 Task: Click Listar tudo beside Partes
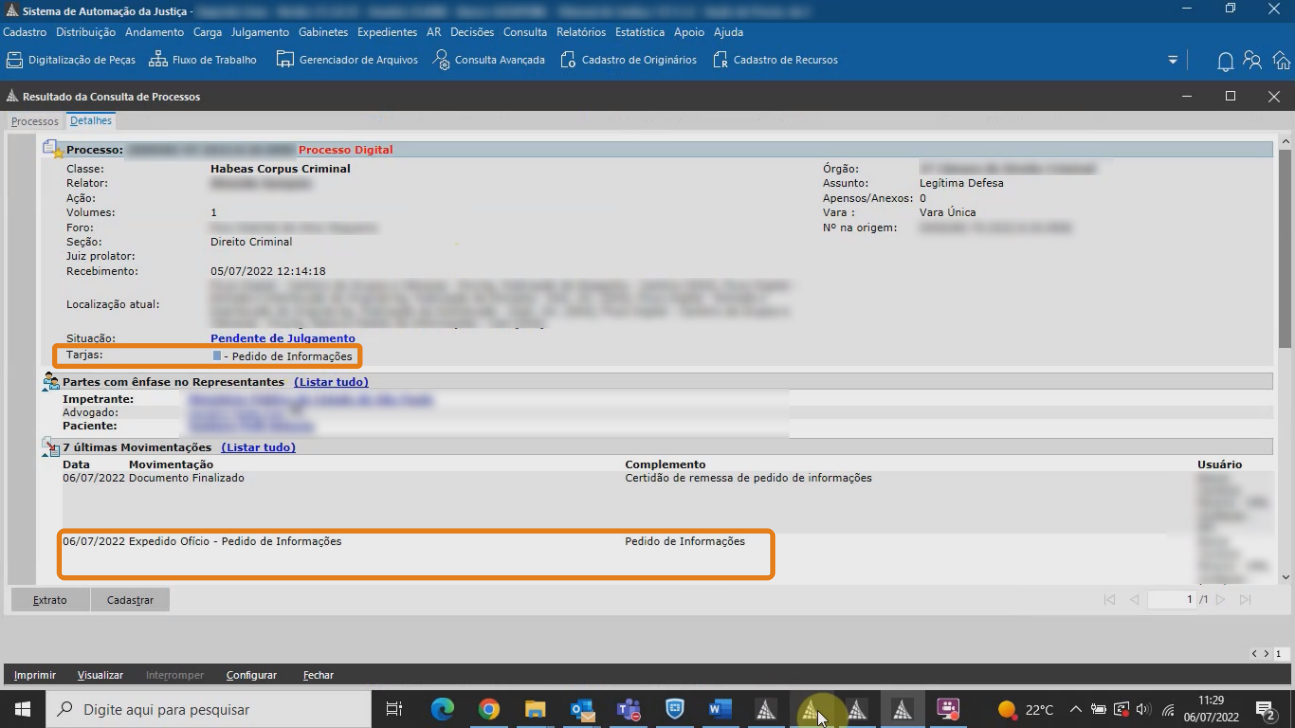pyautogui.click(x=331, y=382)
